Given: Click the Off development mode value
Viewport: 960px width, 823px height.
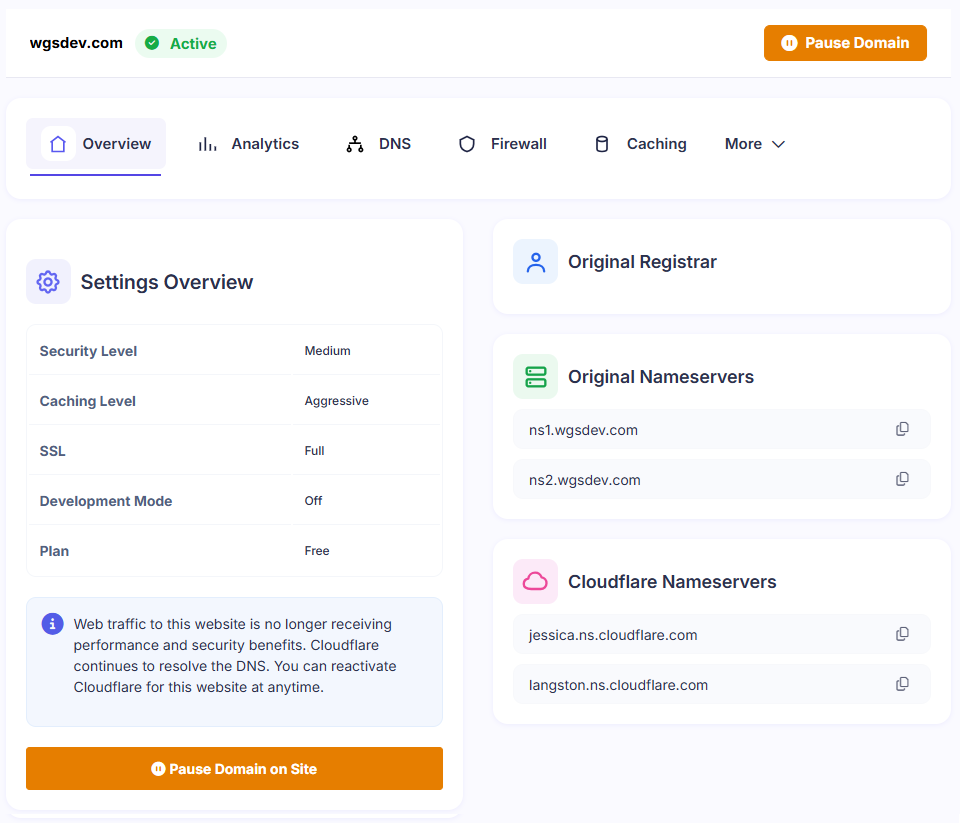Looking at the screenshot, I should pos(313,501).
